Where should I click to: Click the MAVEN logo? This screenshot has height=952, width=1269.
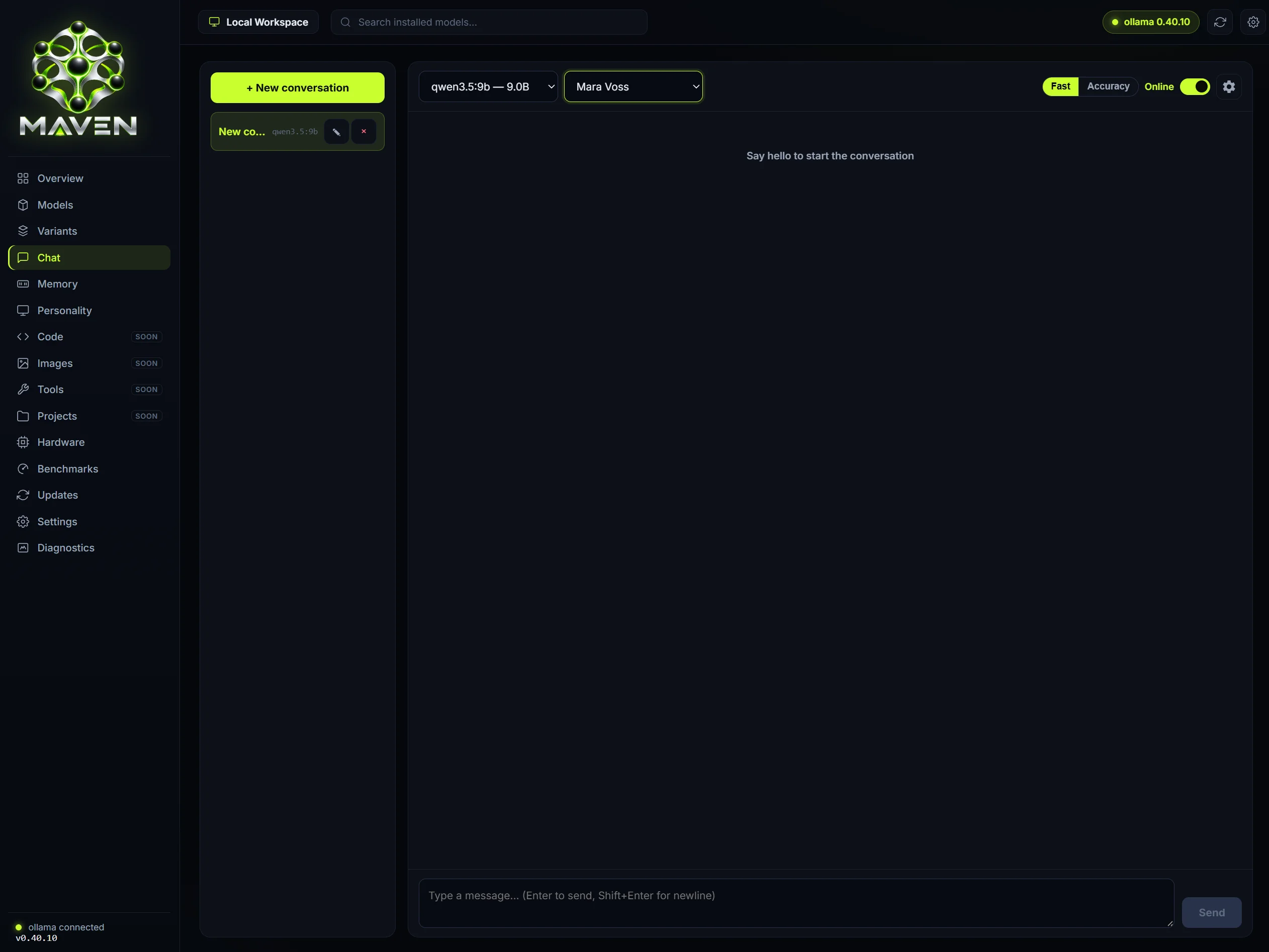78,78
